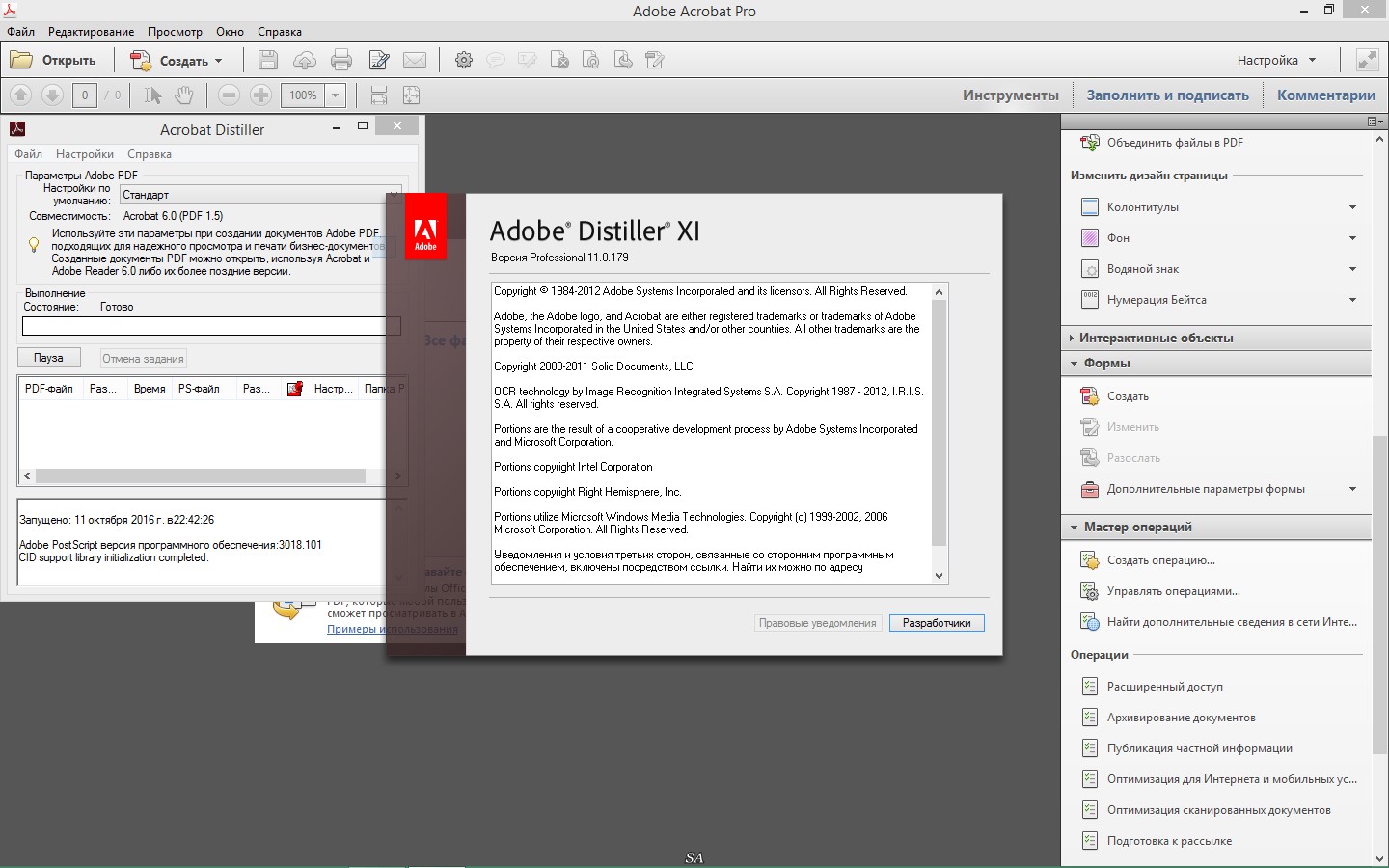The width and height of the screenshot is (1389, 868).
Task: Open the default settings Стандарт combo box
Action: click(x=260, y=195)
